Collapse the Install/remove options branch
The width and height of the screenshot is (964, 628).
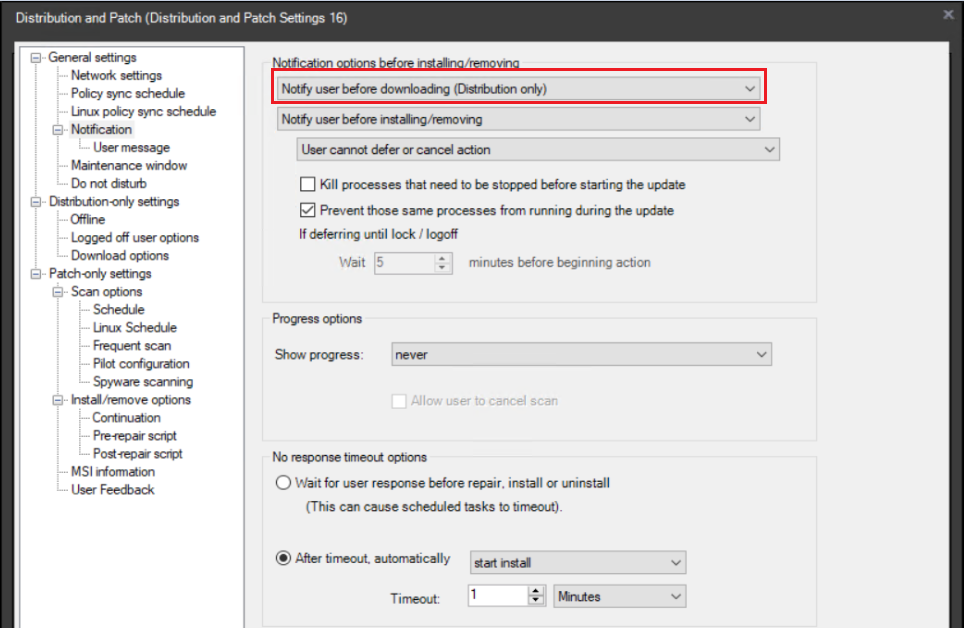60,399
